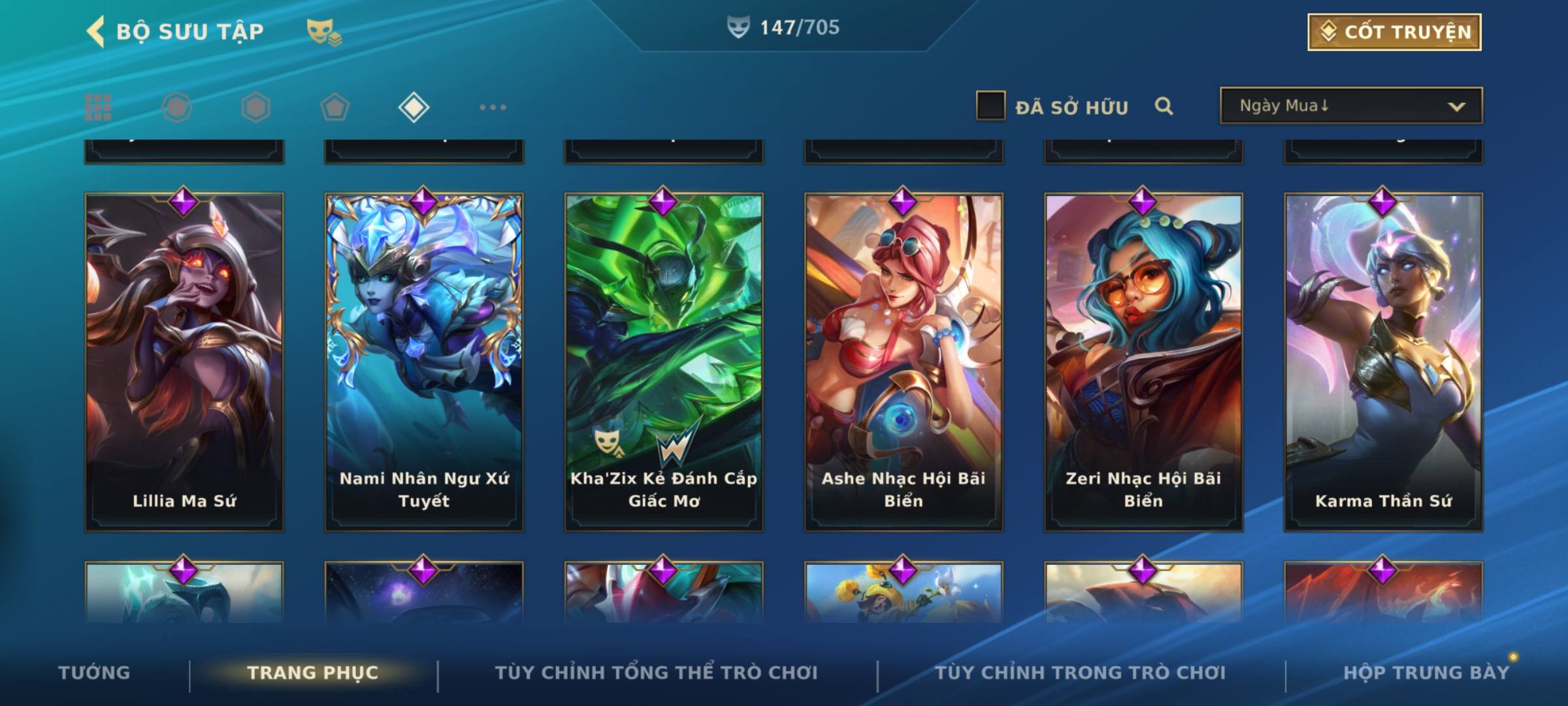Open the Cốt Truyện button
The image size is (1568, 706).
click(x=1394, y=32)
